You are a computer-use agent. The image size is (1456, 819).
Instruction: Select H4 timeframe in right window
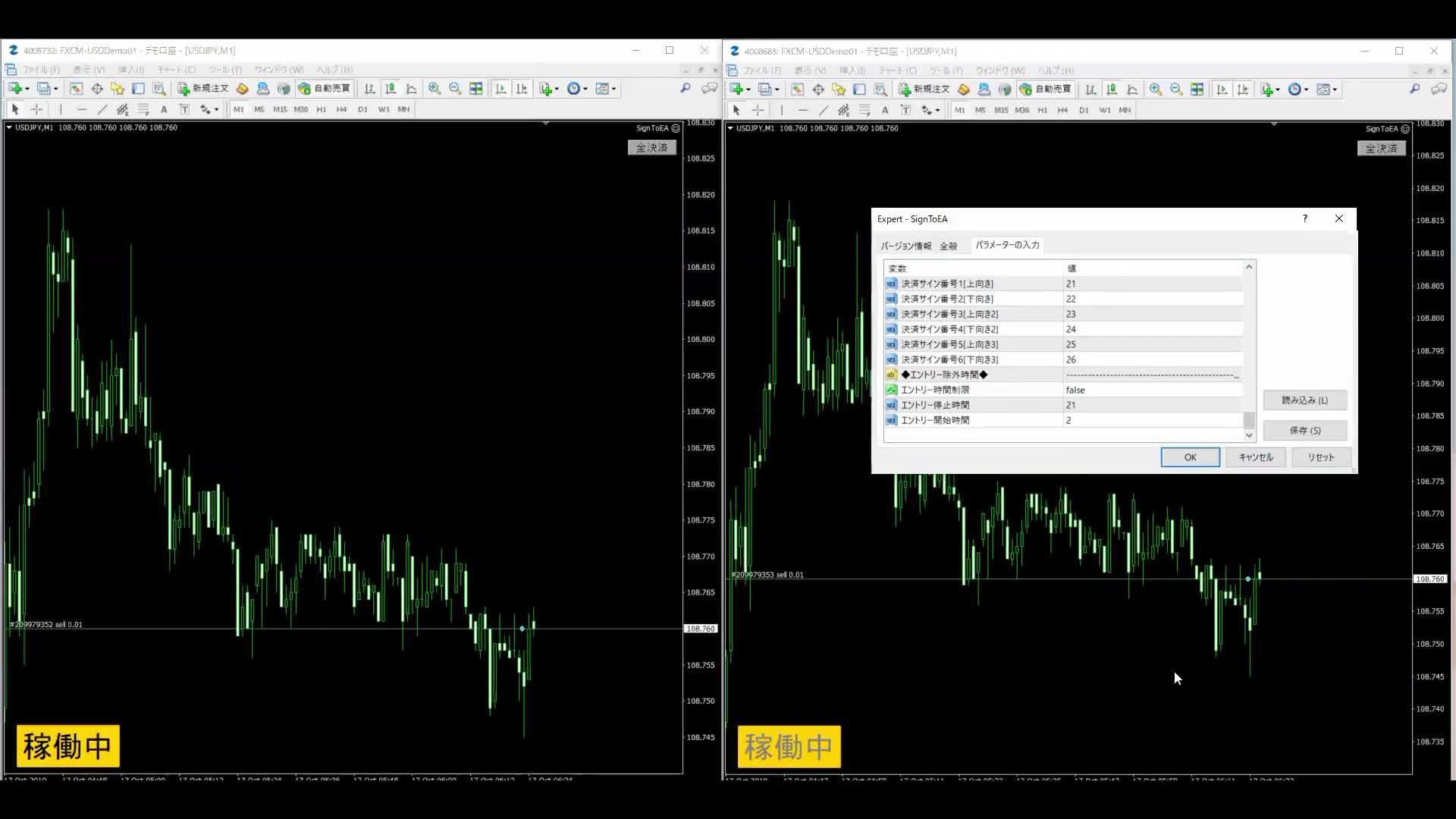click(1063, 110)
